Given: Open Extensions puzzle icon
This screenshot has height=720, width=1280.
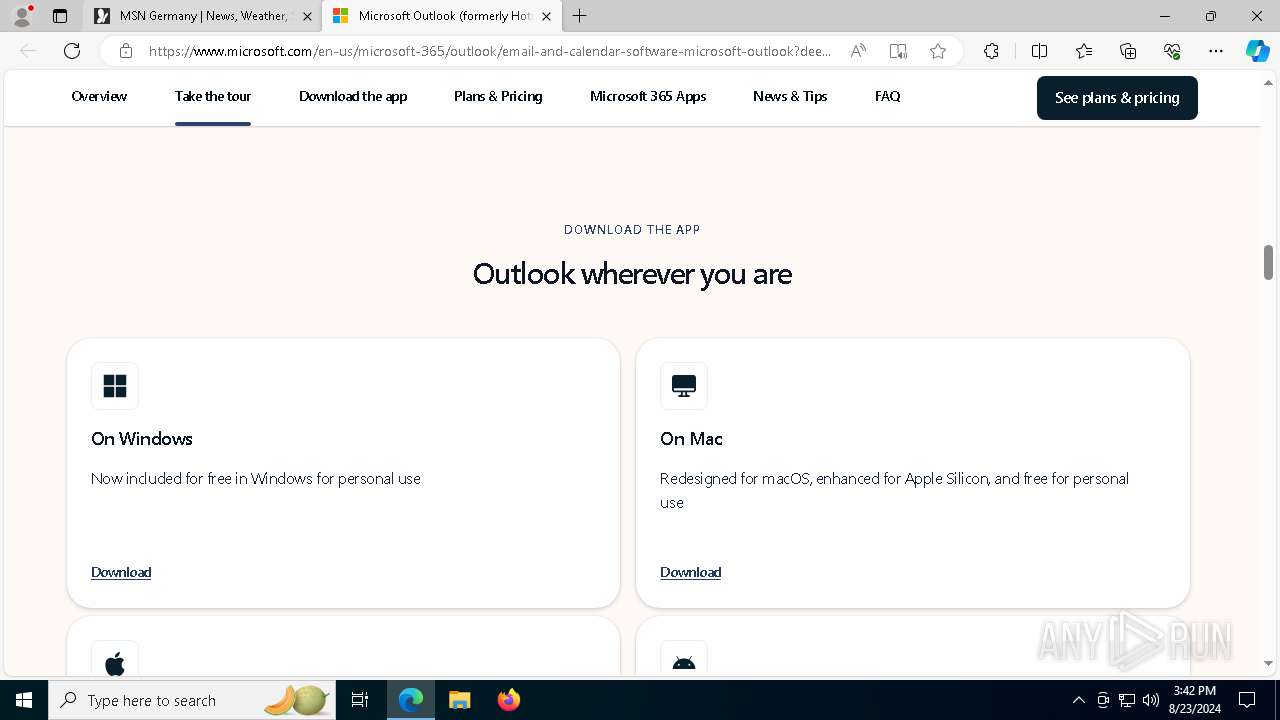Looking at the screenshot, I should click(x=991, y=51).
